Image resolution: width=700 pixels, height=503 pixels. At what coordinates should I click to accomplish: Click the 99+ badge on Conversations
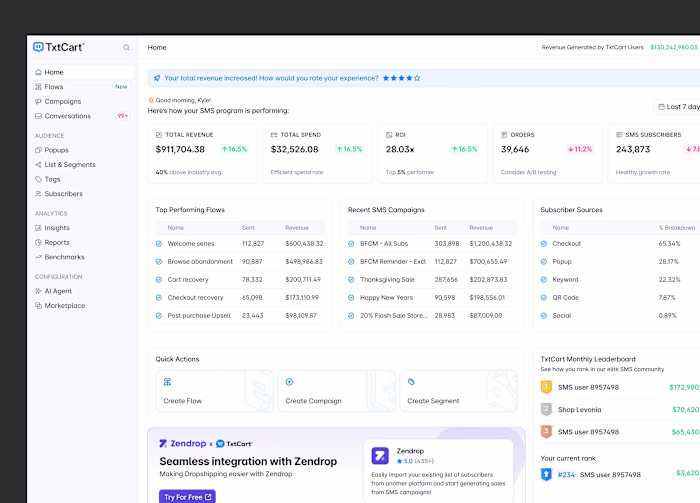pyautogui.click(x=122, y=116)
